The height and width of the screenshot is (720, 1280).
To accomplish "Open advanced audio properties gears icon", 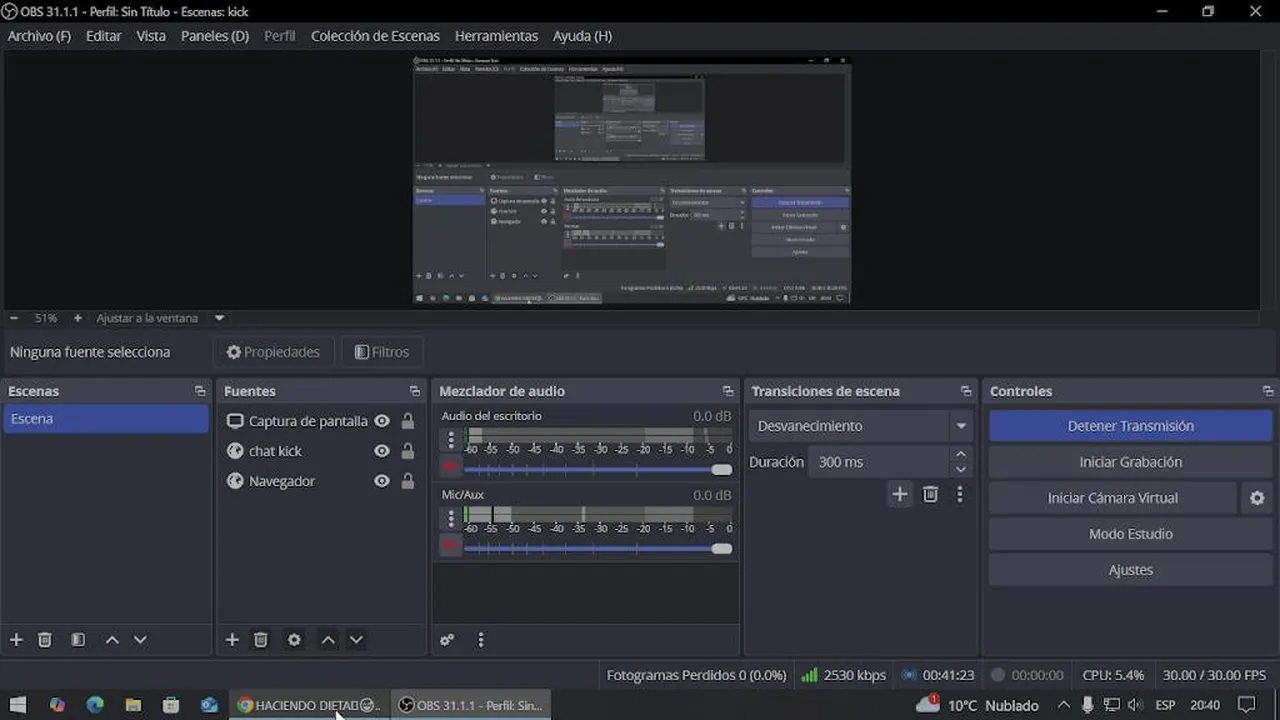I will point(447,640).
